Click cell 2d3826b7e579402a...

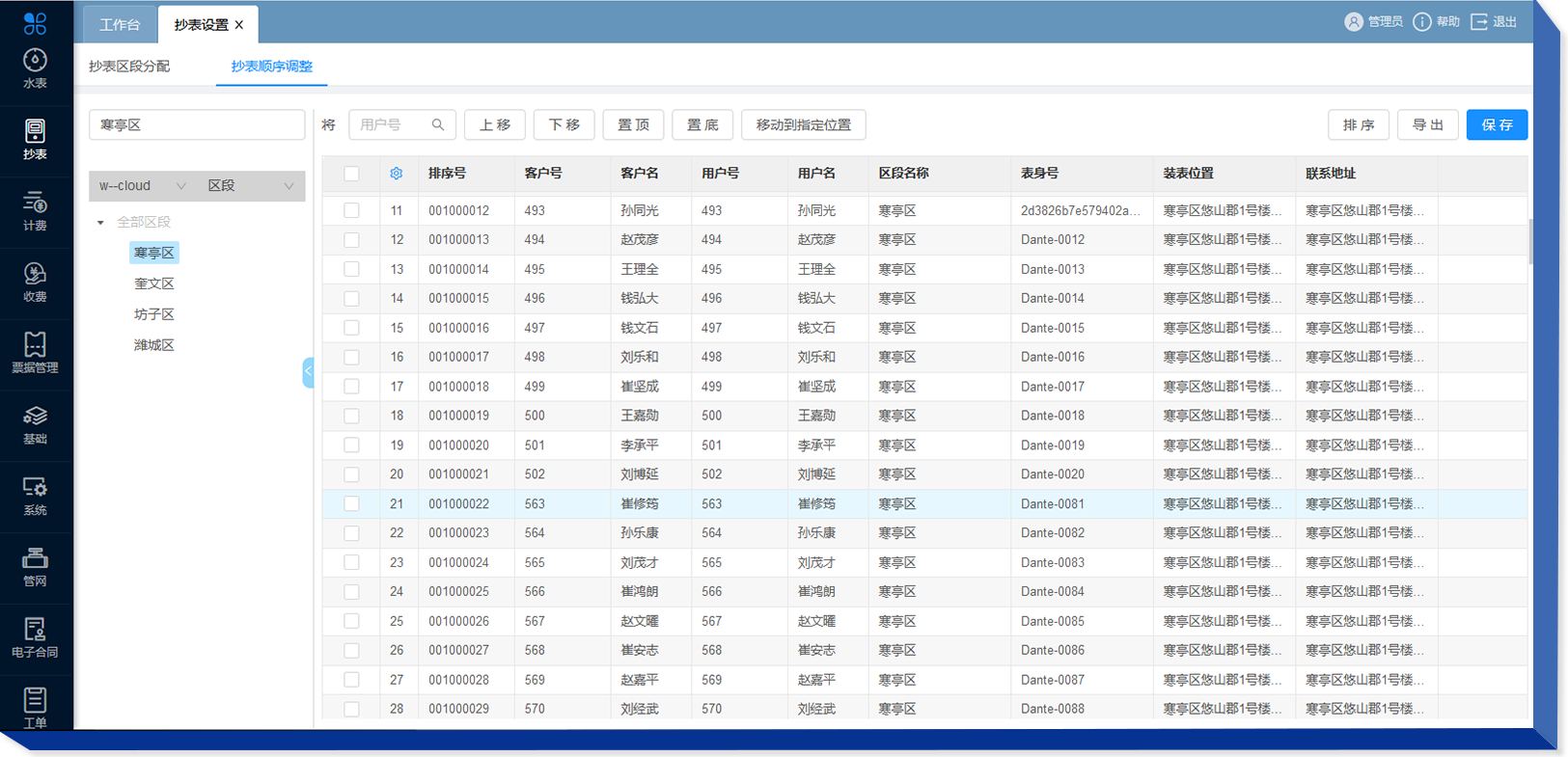pyautogui.click(x=1081, y=210)
